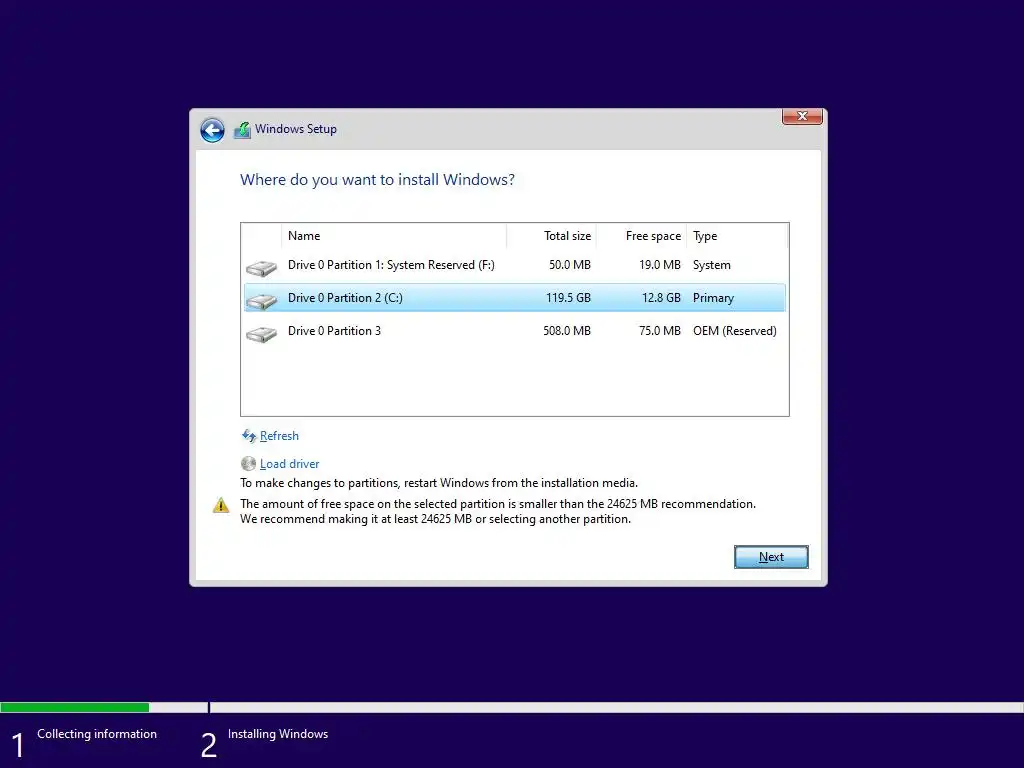Click the 'To make changes to partitions' note
Image resolution: width=1024 pixels, height=768 pixels.
coord(439,483)
